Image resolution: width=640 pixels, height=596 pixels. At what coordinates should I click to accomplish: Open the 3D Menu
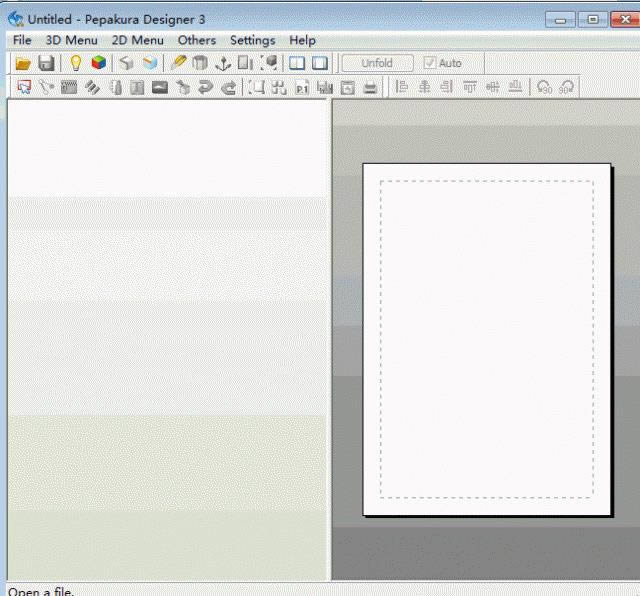pyautogui.click(x=71, y=40)
